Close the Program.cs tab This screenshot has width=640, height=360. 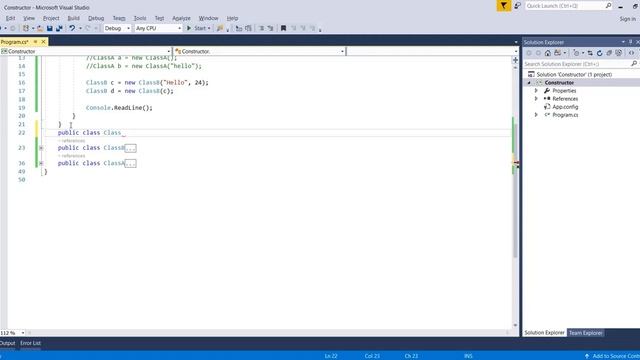(x=43, y=42)
